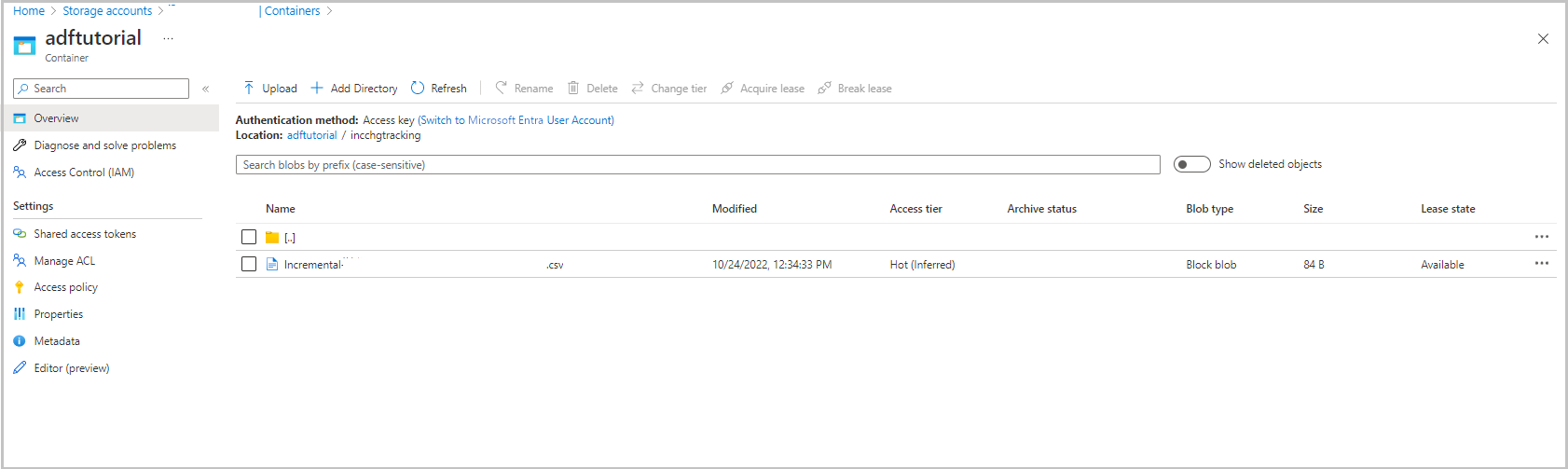Open the Editor (preview) page
Screen dimensions: 1568x469
(72, 368)
